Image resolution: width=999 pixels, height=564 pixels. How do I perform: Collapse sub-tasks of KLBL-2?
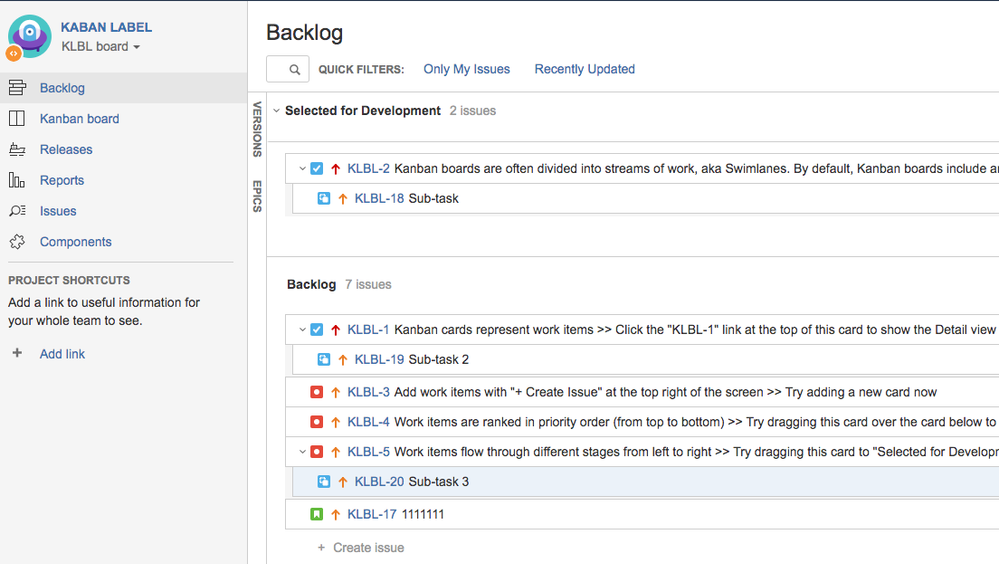click(x=303, y=169)
